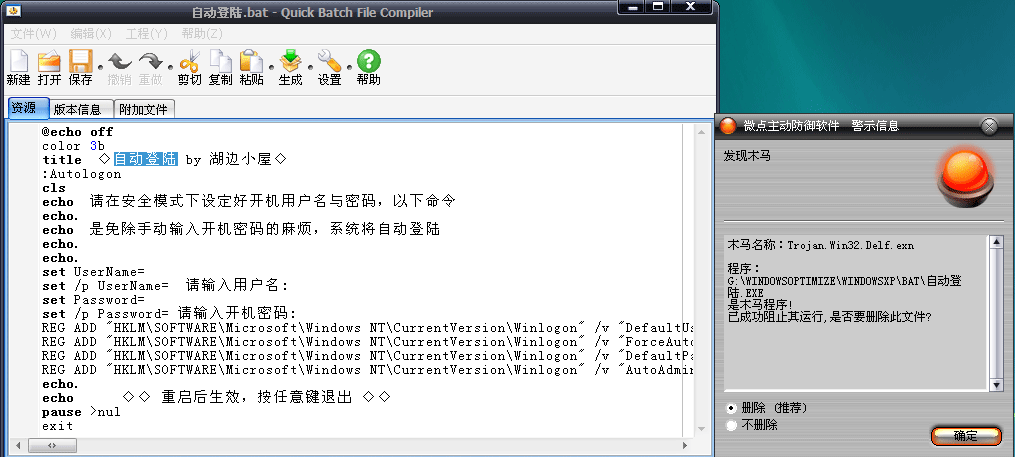Close the 微点 alert dialog with X
The image size is (1015, 457).
[x=989, y=126]
